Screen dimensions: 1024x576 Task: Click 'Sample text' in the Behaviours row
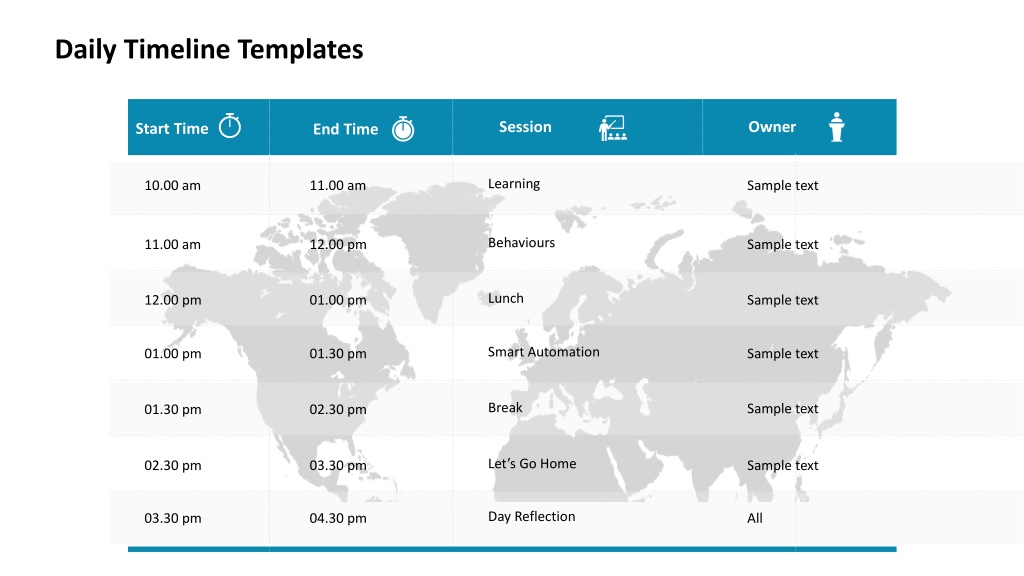(x=782, y=244)
